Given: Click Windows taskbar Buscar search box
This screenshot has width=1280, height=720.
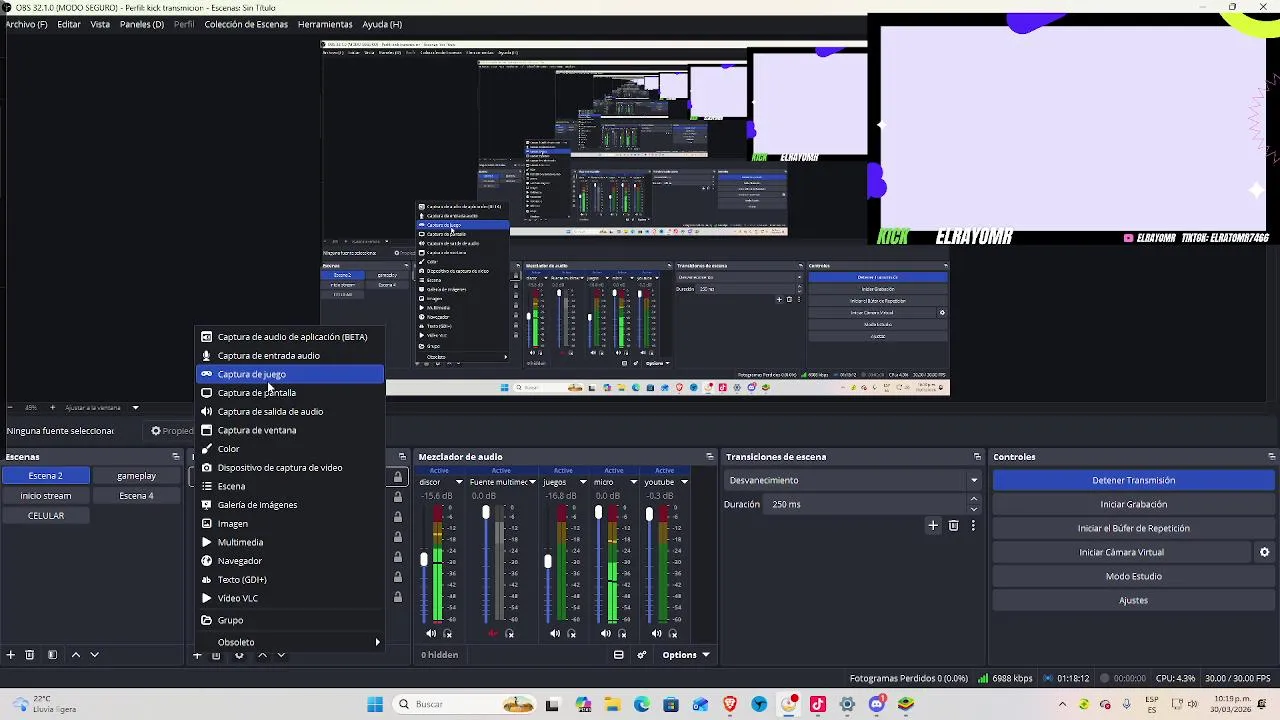Looking at the screenshot, I should click(x=462, y=704).
